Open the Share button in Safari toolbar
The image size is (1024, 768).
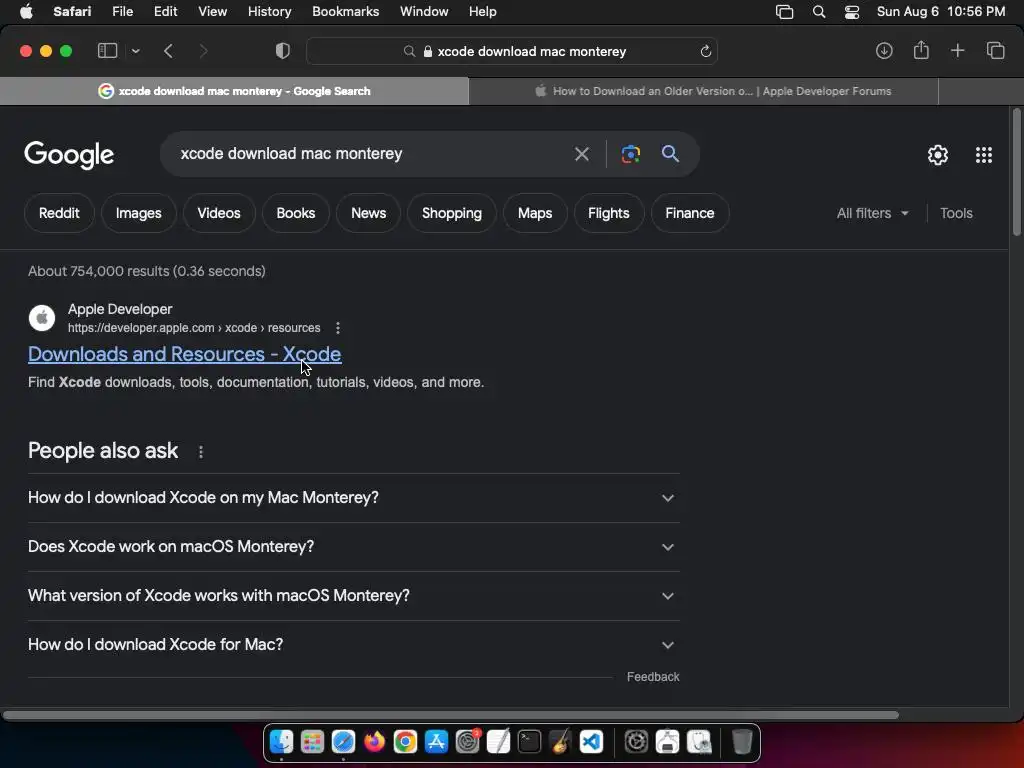click(x=921, y=50)
